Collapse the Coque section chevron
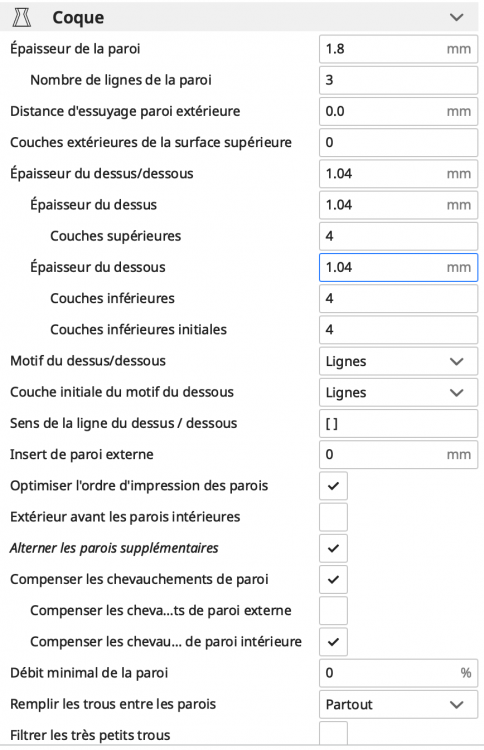This screenshot has width=484, height=750. click(457, 18)
